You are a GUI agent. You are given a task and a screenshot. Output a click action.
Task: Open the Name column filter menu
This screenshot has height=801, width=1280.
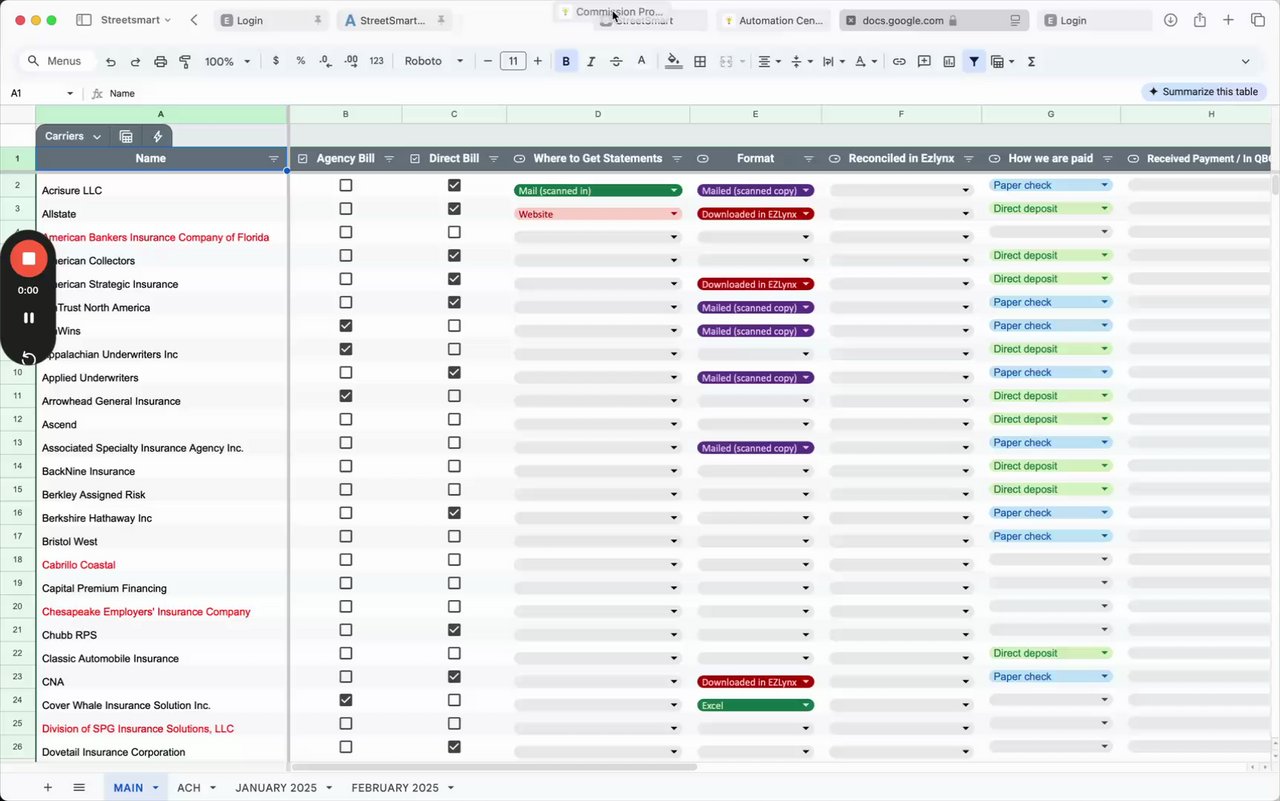click(x=274, y=159)
